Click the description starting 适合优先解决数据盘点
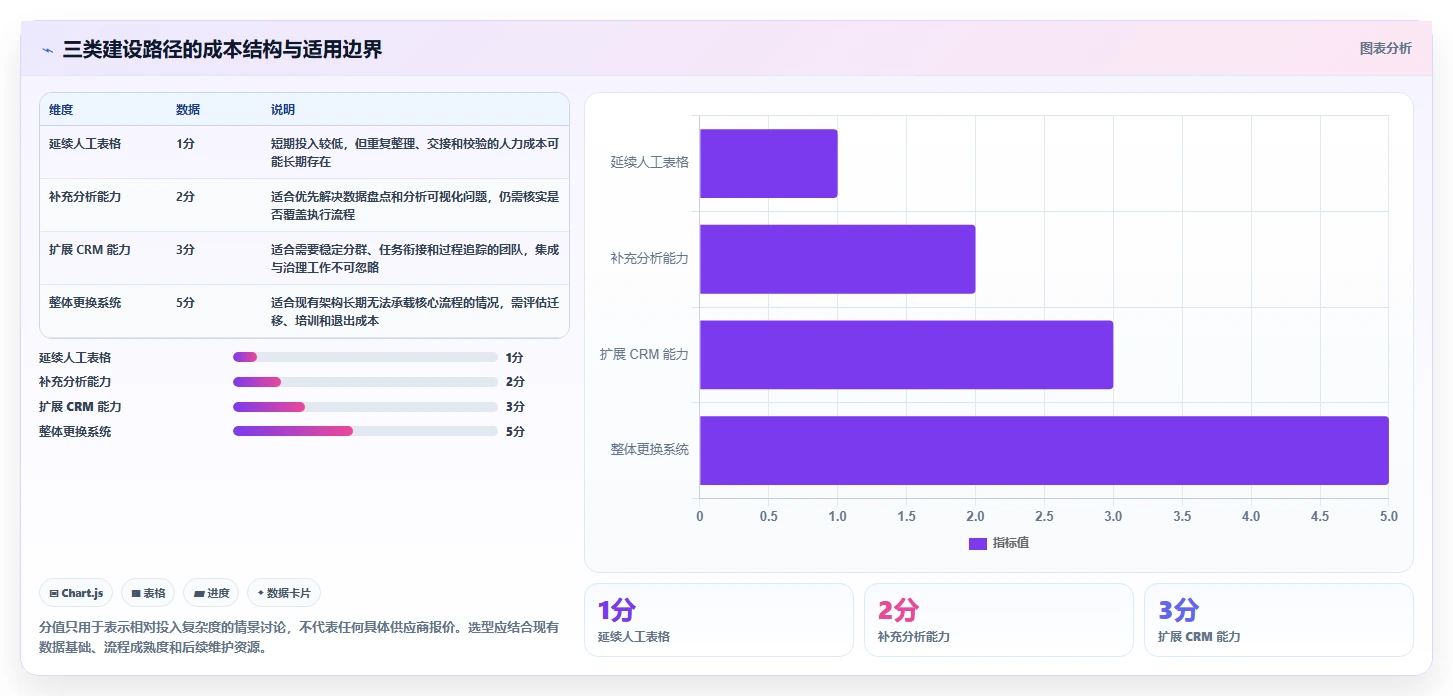This screenshot has height=696, width=1453. pyautogui.click(x=415, y=205)
